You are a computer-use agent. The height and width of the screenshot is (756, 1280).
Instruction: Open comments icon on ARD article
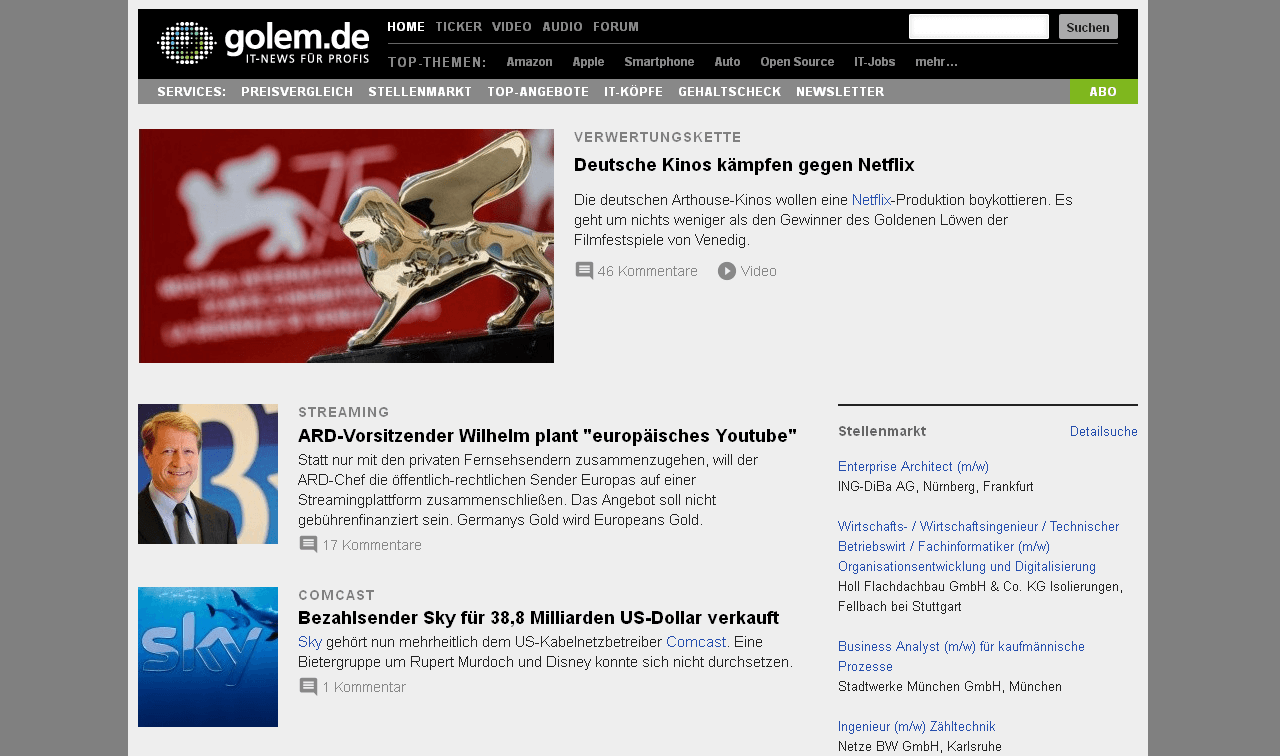tap(308, 545)
